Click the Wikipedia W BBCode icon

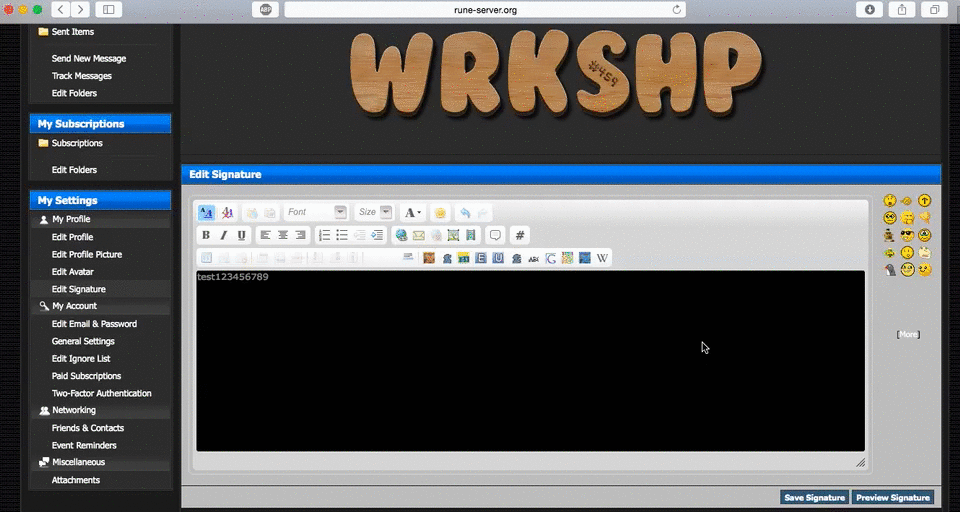(602, 258)
